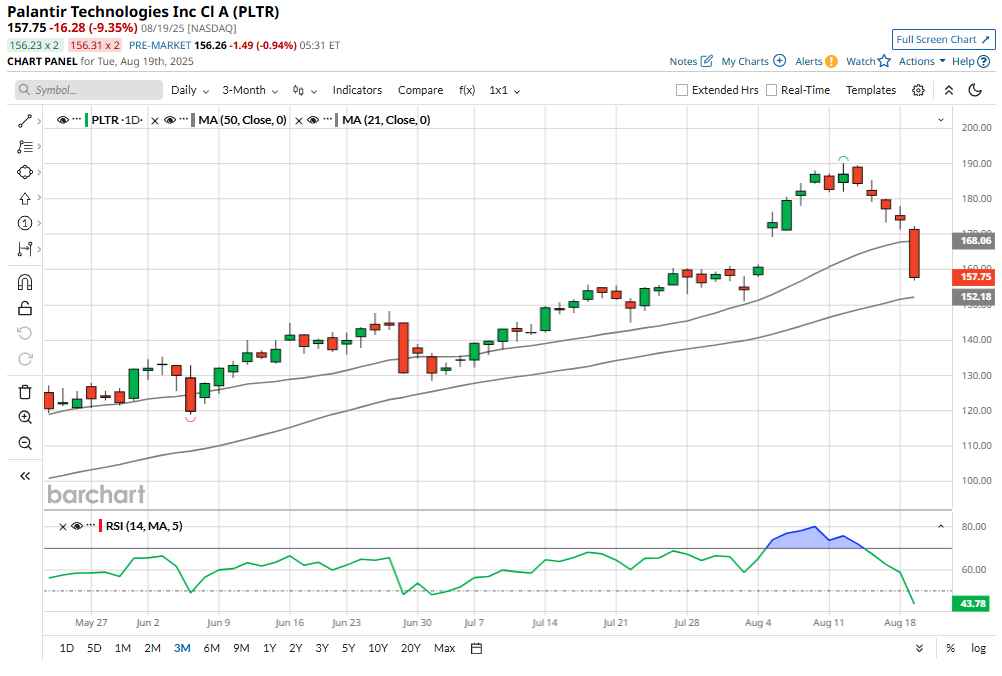Open Notes edit icon link

pyautogui.click(x=691, y=61)
